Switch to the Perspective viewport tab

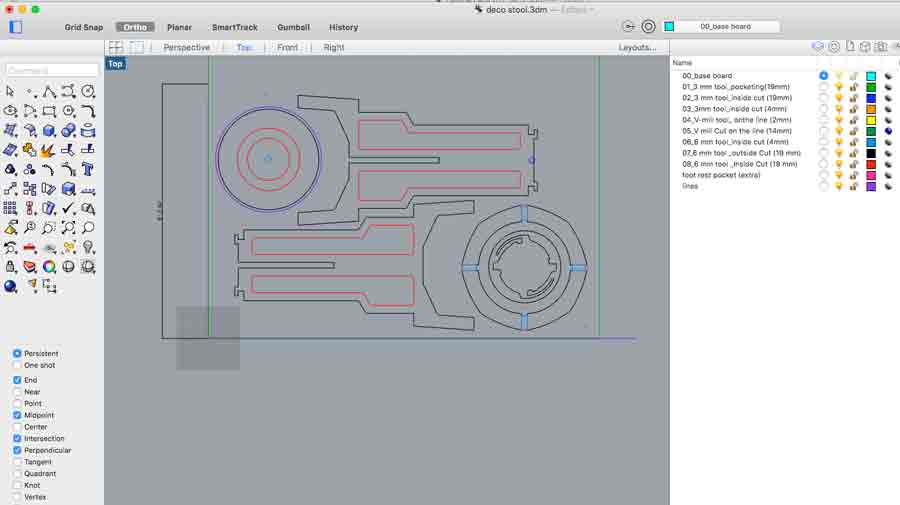pyautogui.click(x=186, y=47)
